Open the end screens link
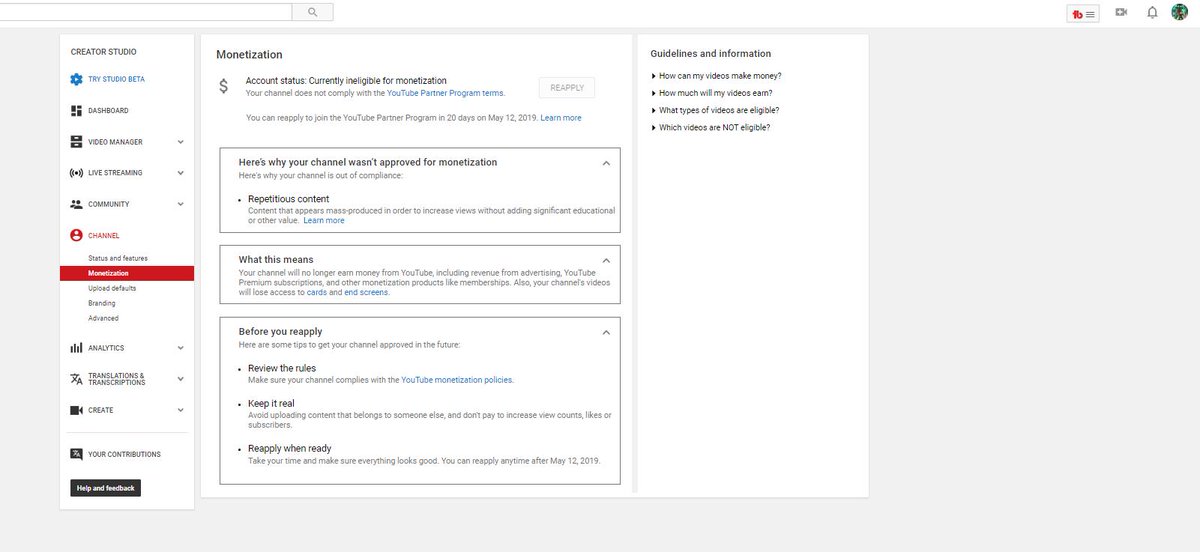 [366, 292]
